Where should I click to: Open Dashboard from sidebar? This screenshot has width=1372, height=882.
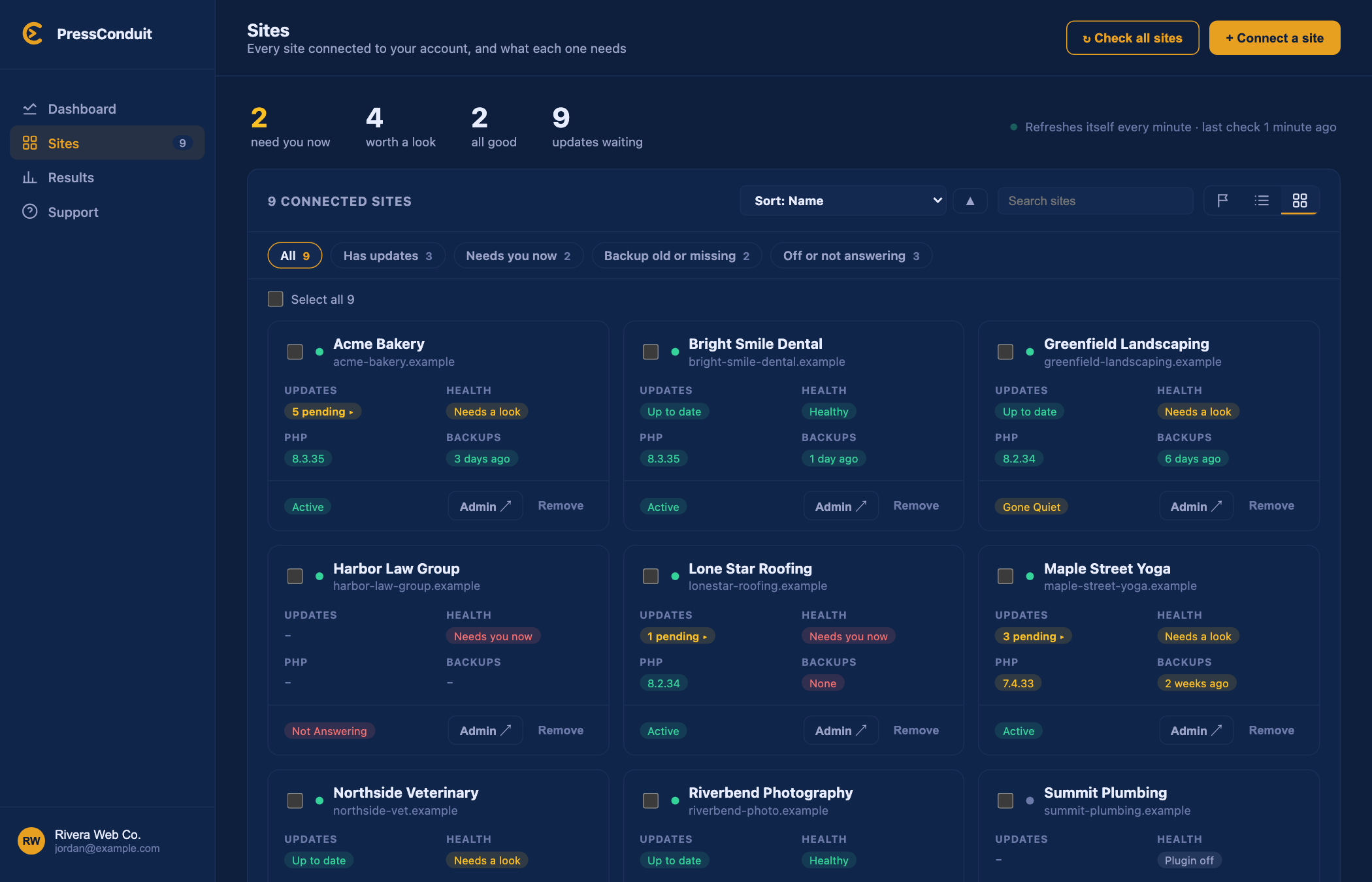point(107,109)
